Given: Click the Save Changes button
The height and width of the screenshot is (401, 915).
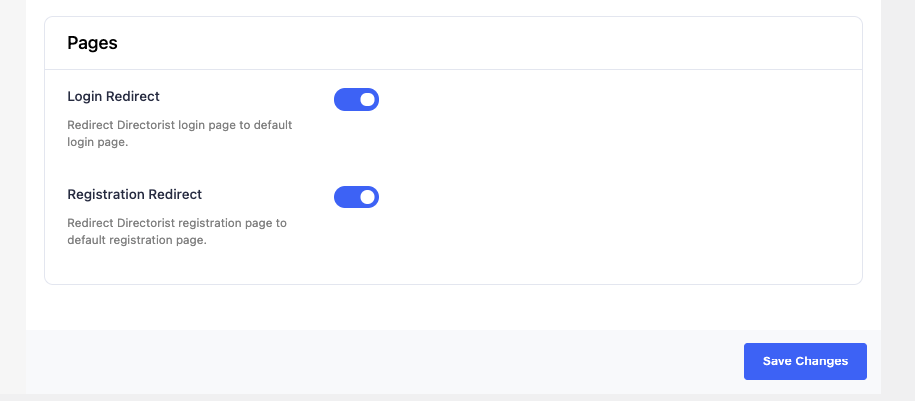Looking at the screenshot, I should [x=805, y=361].
